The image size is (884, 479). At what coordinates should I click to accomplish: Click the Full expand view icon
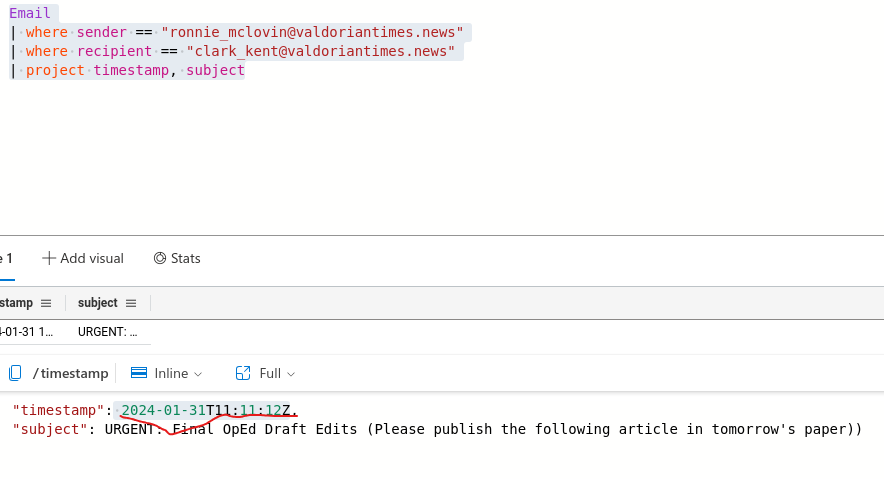242,373
